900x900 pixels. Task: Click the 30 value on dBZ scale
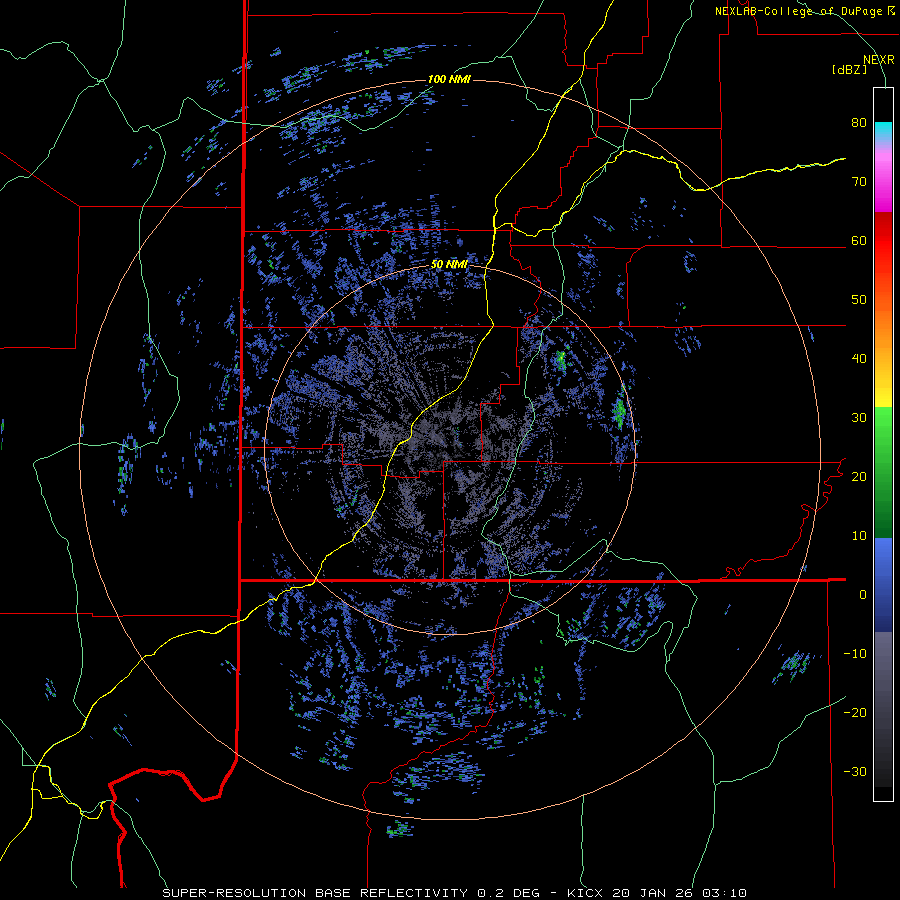click(859, 418)
